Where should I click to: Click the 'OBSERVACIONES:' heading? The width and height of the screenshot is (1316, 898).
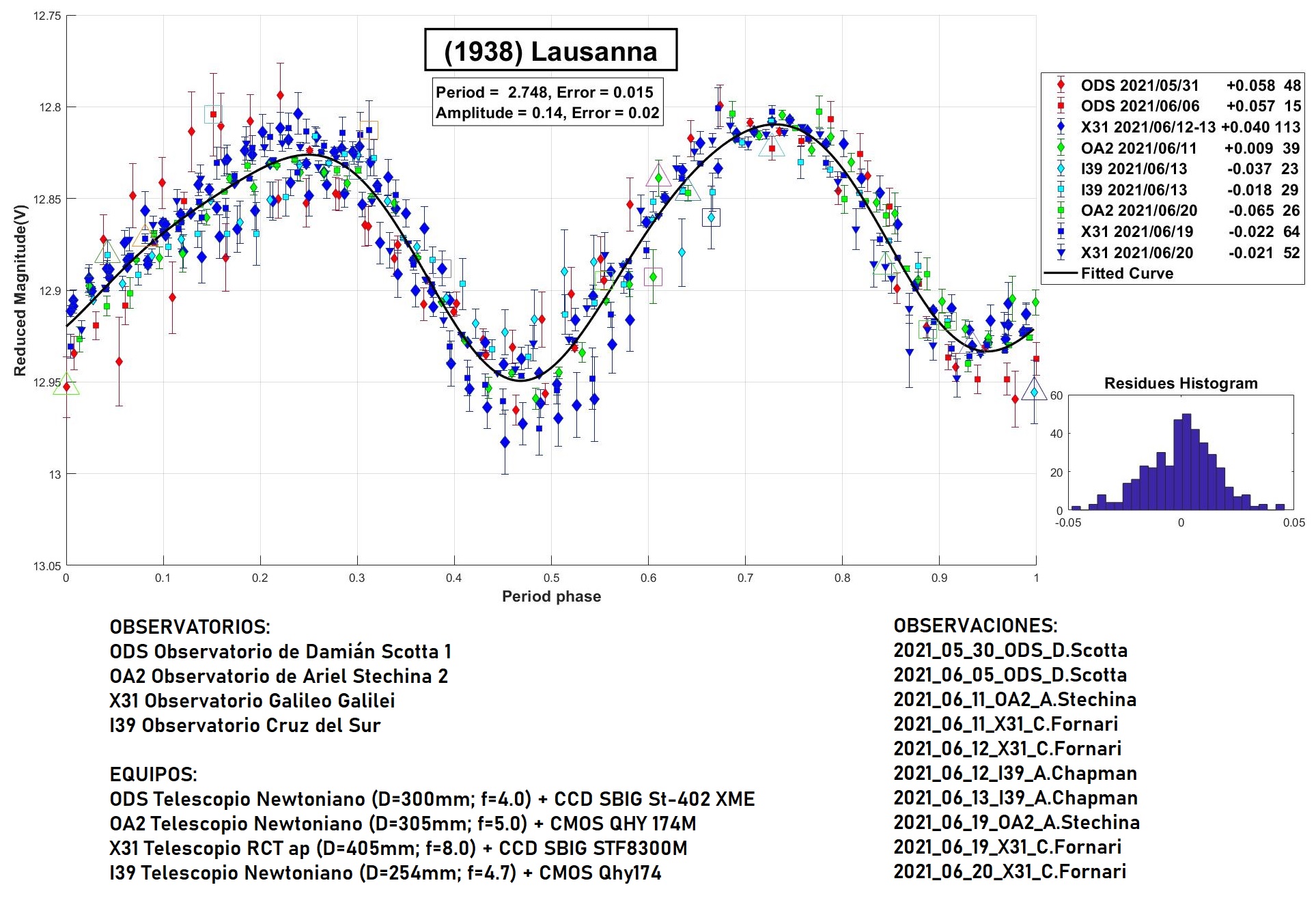(x=975, y=625)
